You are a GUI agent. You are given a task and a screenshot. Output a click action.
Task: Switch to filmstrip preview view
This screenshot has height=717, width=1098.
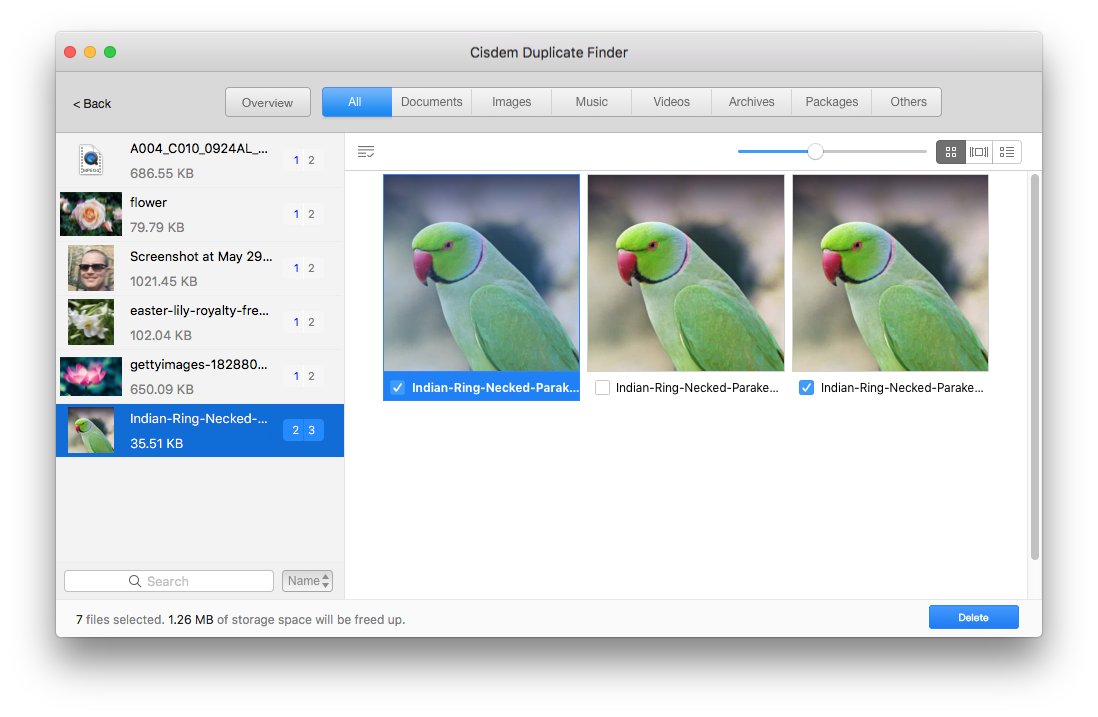point(978,151)
